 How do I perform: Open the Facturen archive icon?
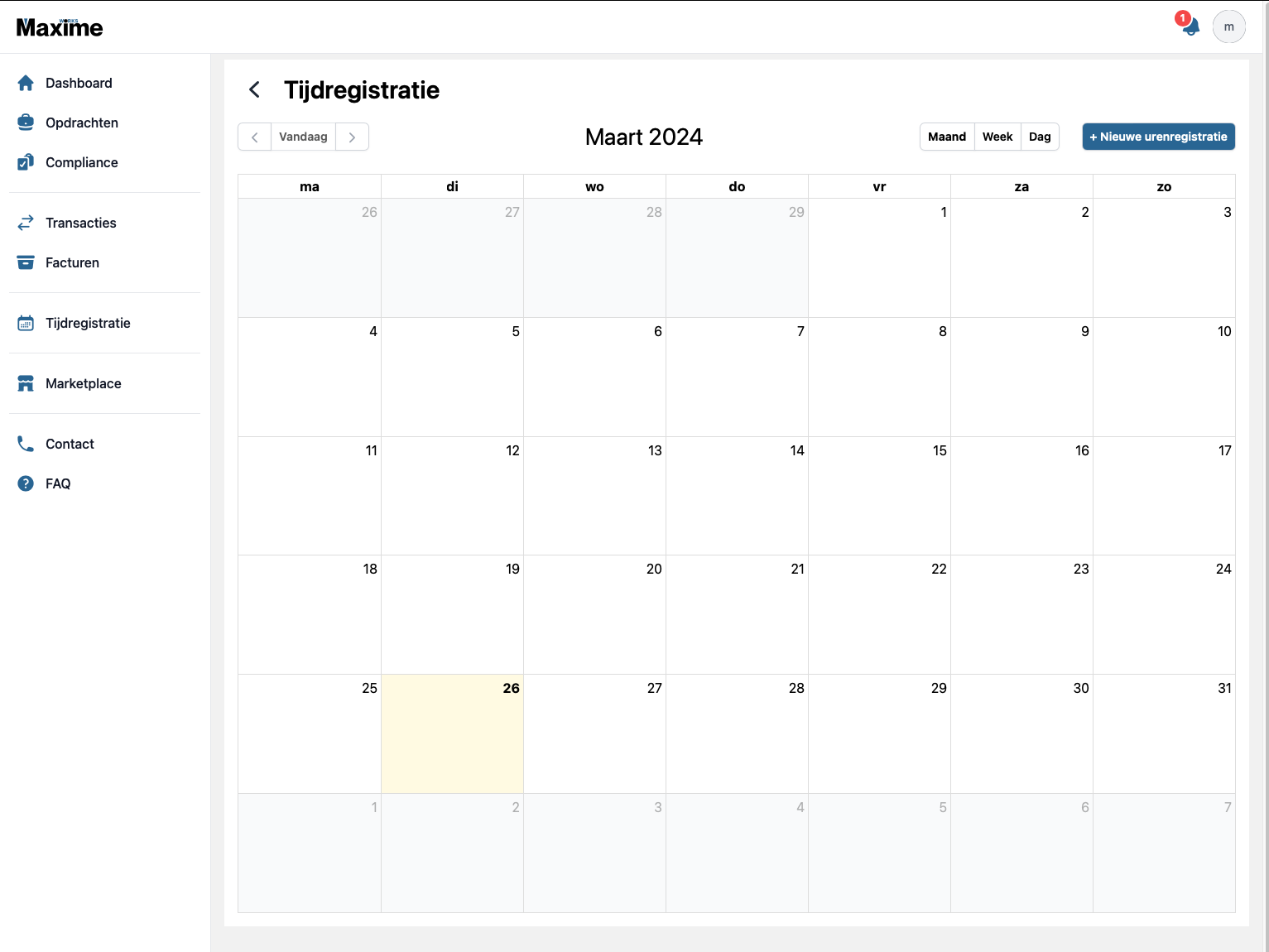pos(26,262)
